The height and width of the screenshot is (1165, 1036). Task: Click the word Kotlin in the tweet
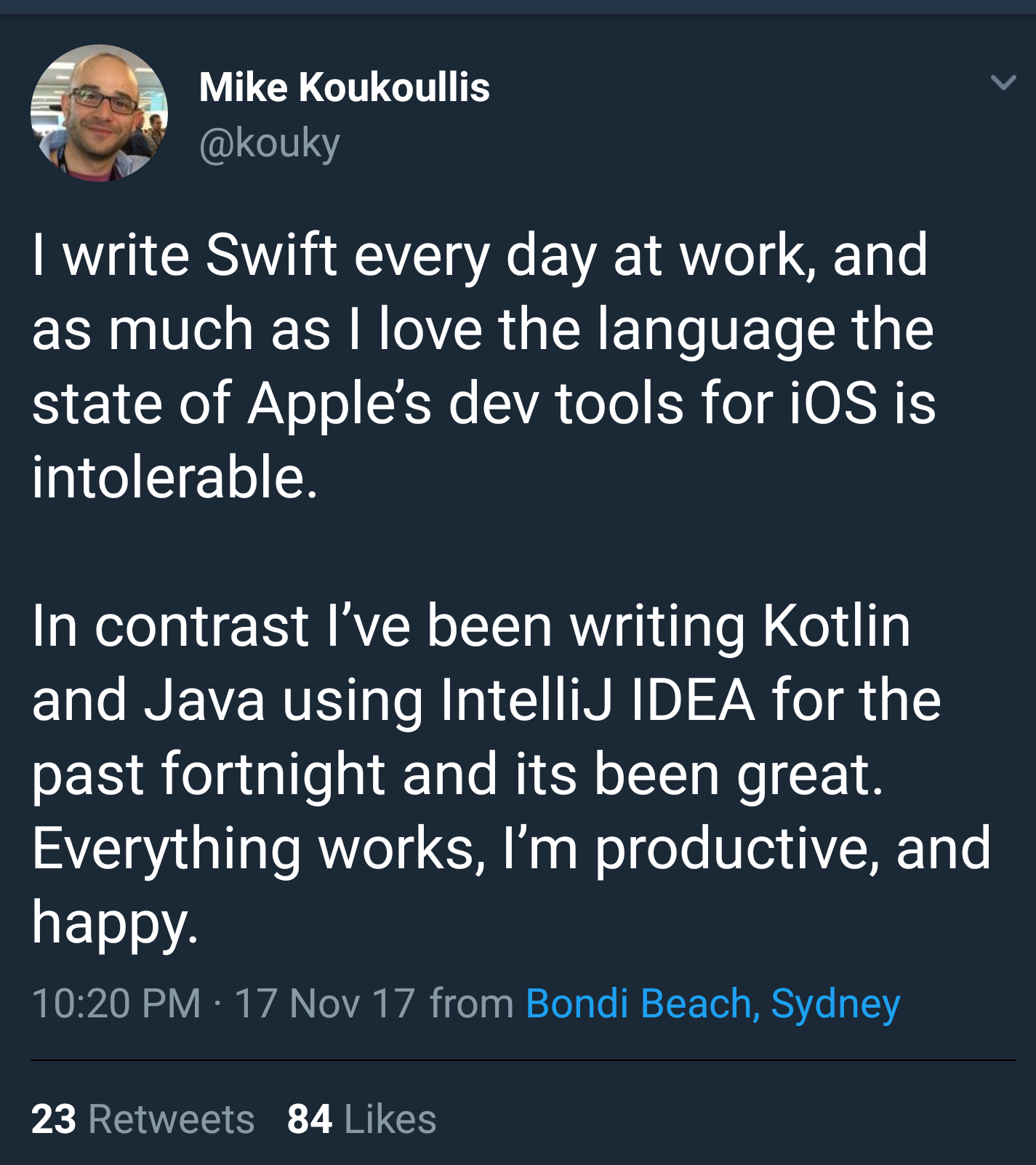pyautogui.click(x=836, y=626)
